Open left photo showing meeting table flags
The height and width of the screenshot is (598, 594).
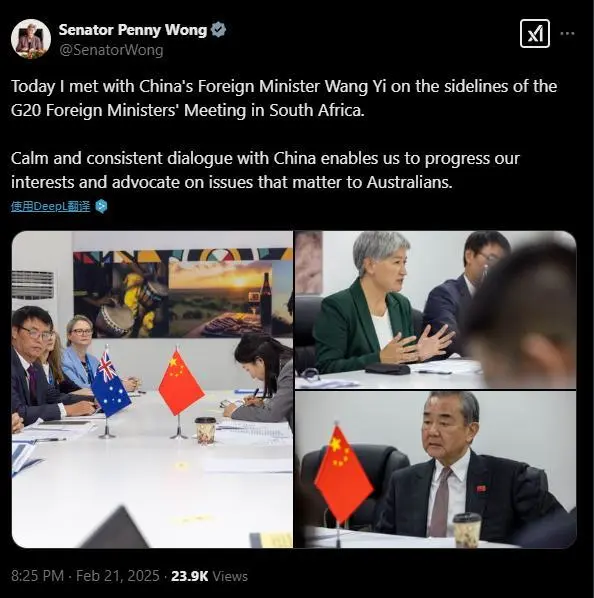point(152,389)
